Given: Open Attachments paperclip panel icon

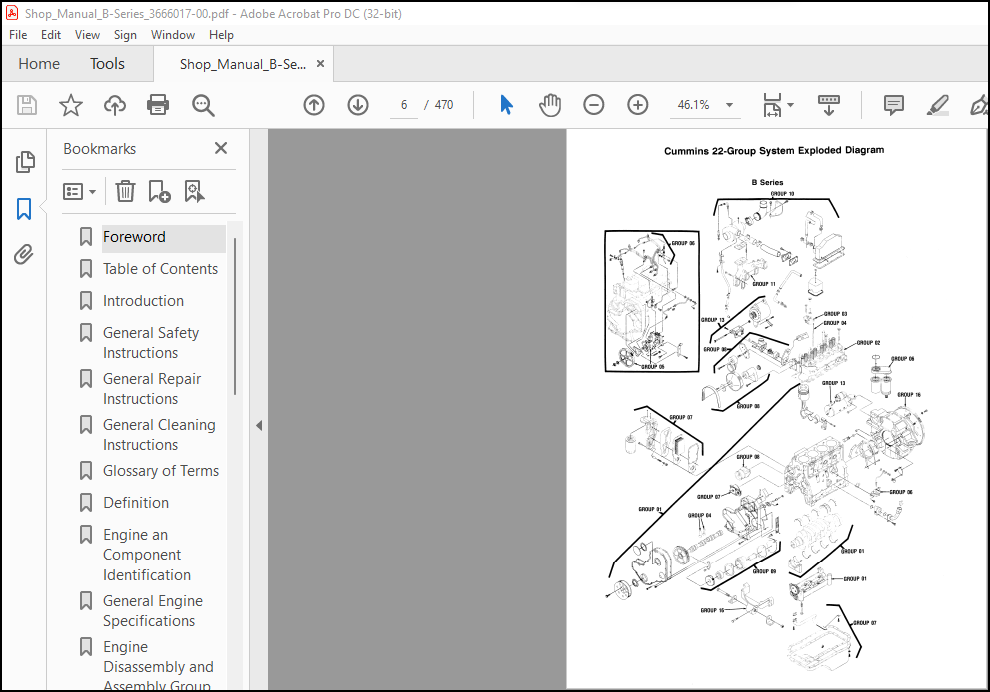Looking at the screenshot, I should pos(24,255).
